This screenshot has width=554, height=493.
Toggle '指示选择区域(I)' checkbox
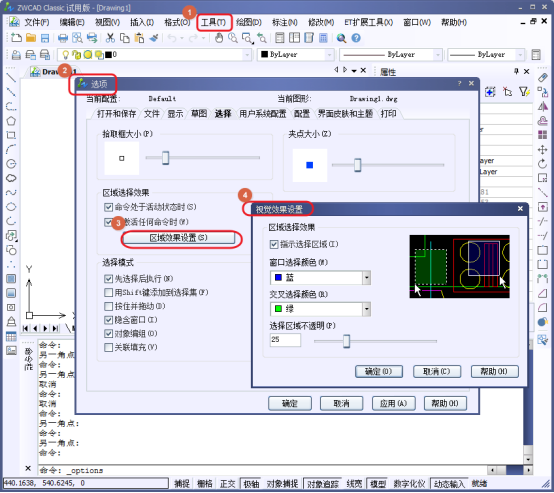tap(273, 244)
